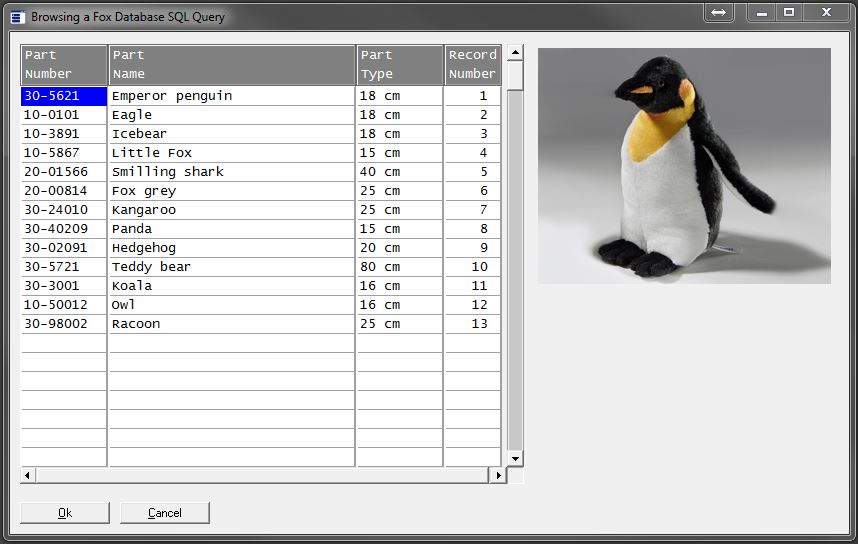Click the horizontal scrollbar left arrow
The height and width of the screenshot is (544, 858).
[x=27, y=475]
